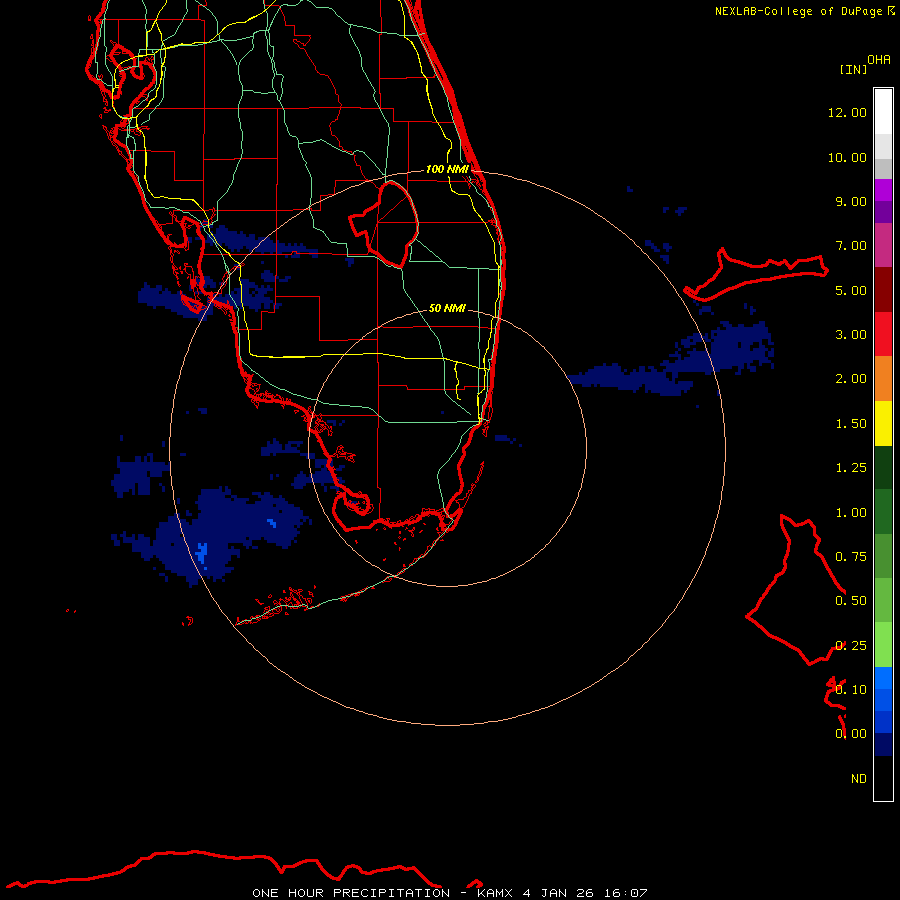
Task: Select the lime green swatch above 0.25
Action: pos(883,645)
